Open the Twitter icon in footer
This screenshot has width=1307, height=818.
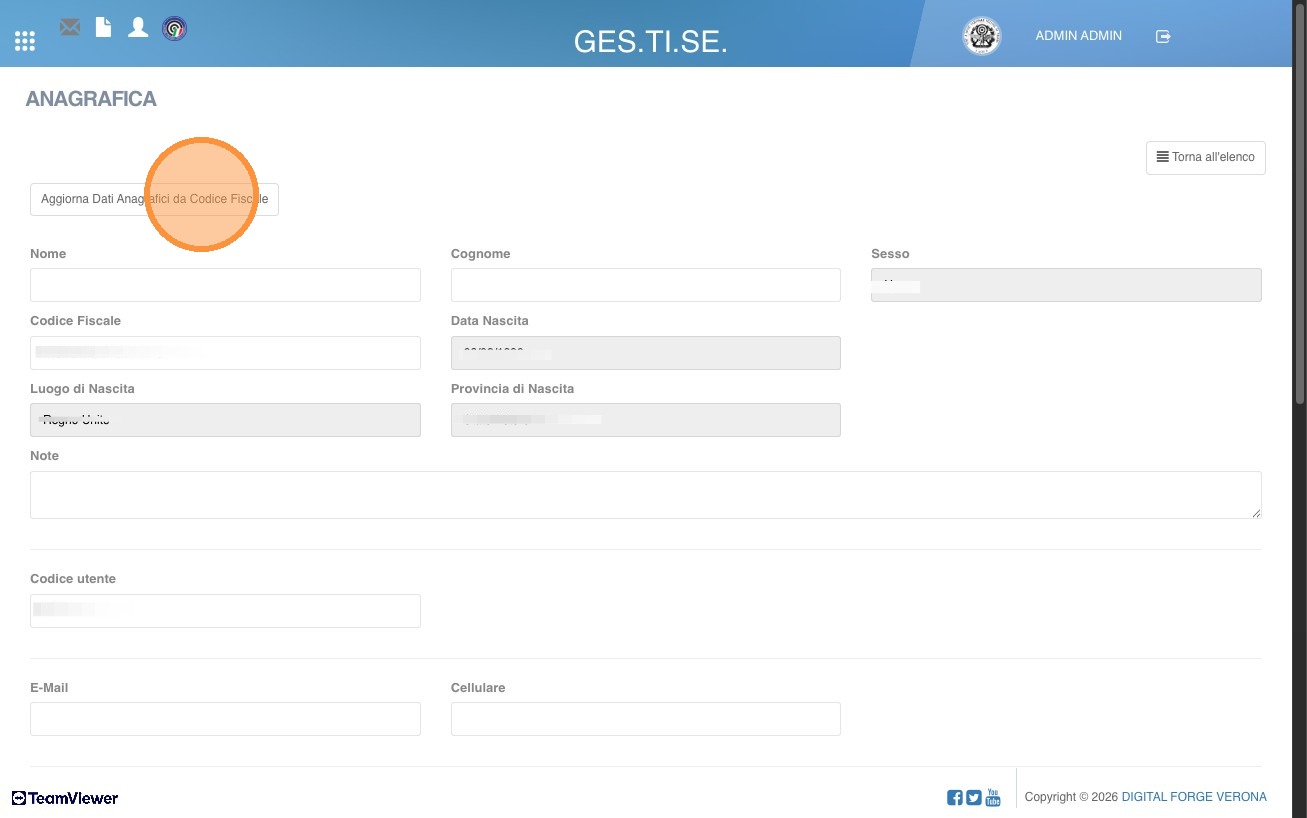pyautogui.click(x=974, y=798)
